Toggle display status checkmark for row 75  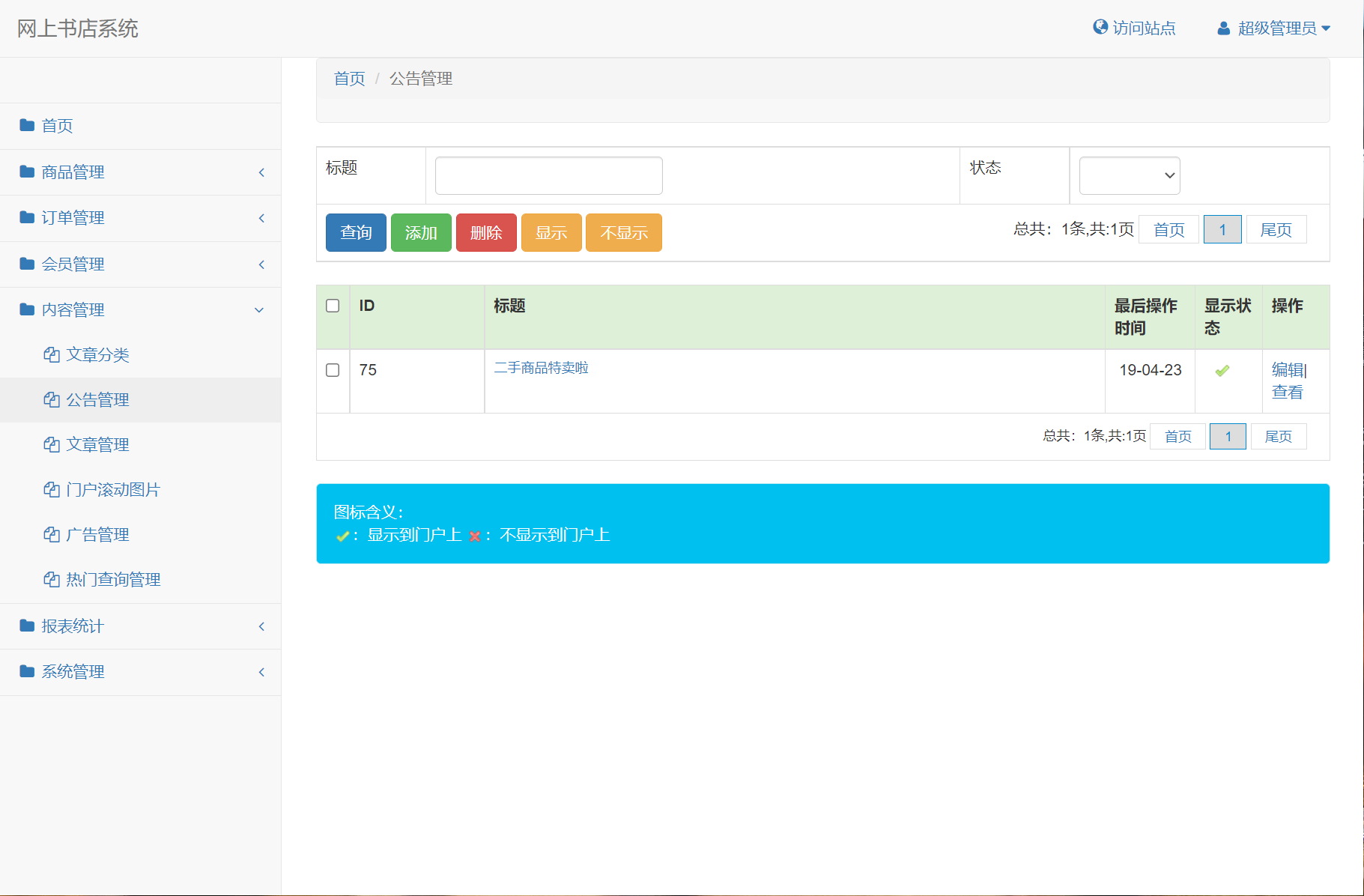click(1222, 369)
